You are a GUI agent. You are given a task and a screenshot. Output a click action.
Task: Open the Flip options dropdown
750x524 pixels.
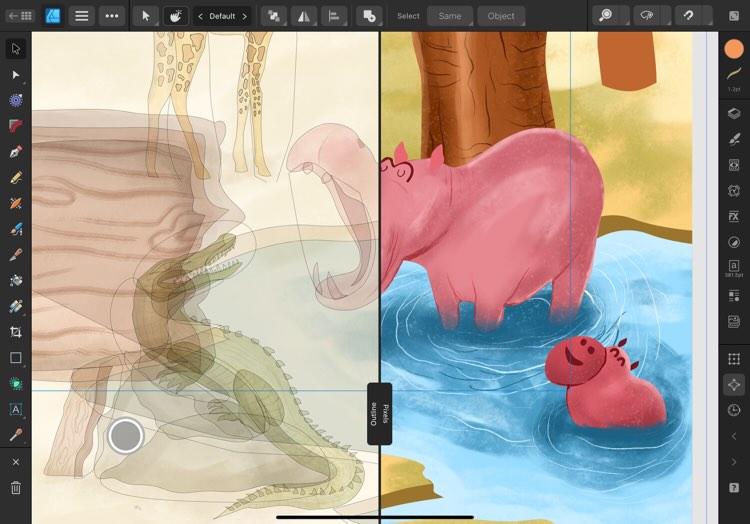point(304,16)
